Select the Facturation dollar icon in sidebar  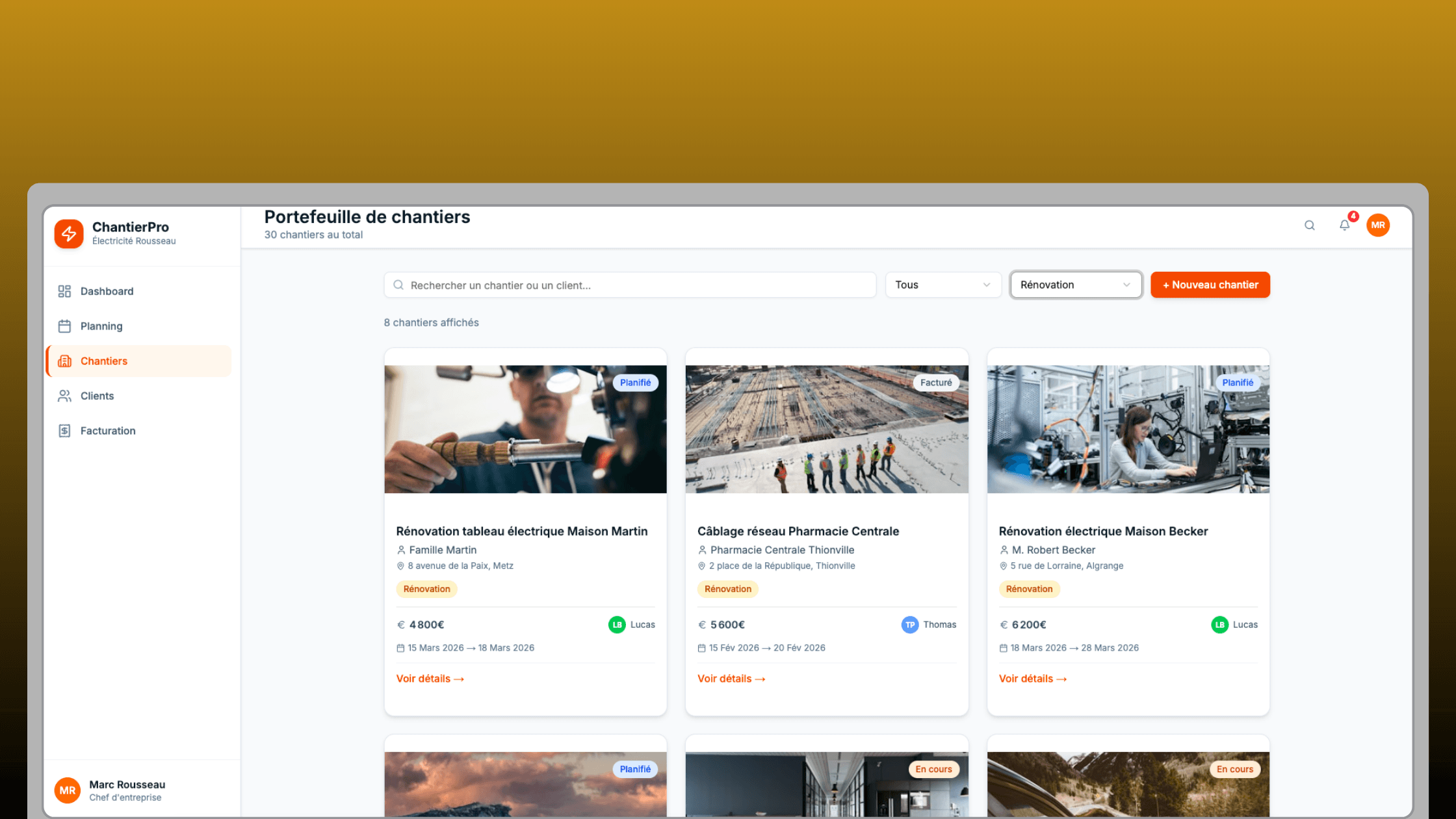pyautogui.click(x=64, y=430)
